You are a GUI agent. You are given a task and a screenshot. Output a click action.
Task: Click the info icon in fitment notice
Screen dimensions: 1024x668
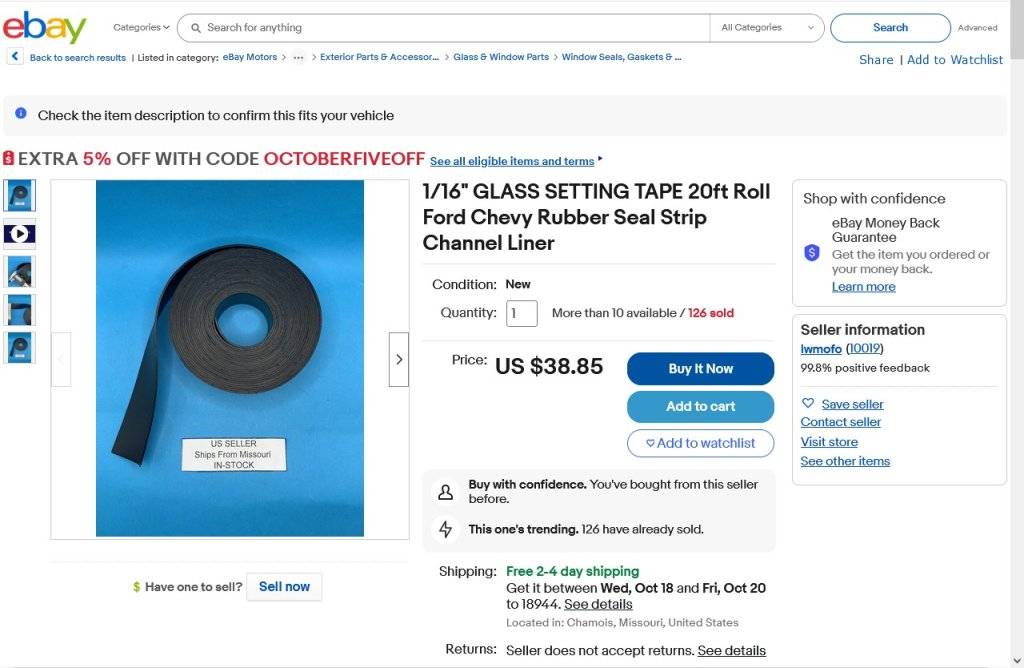pos(21,114)
